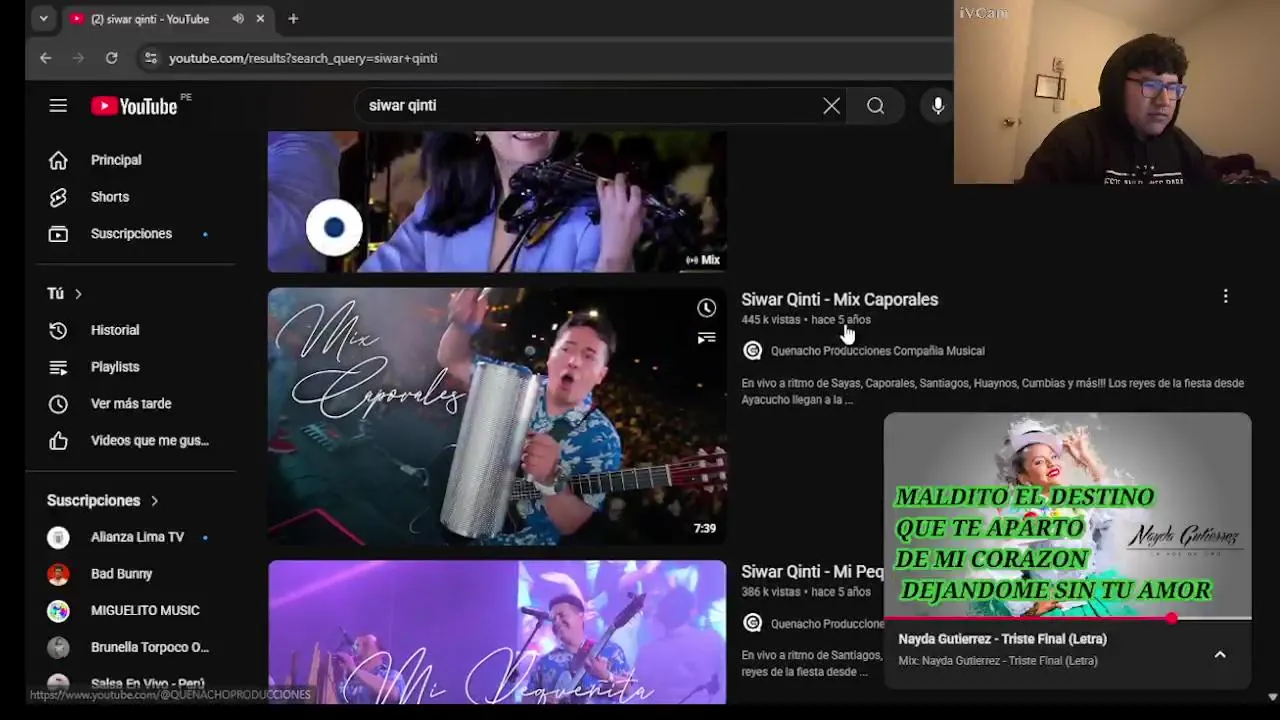Open the Shorts icon in sidebar

[58, 197]
